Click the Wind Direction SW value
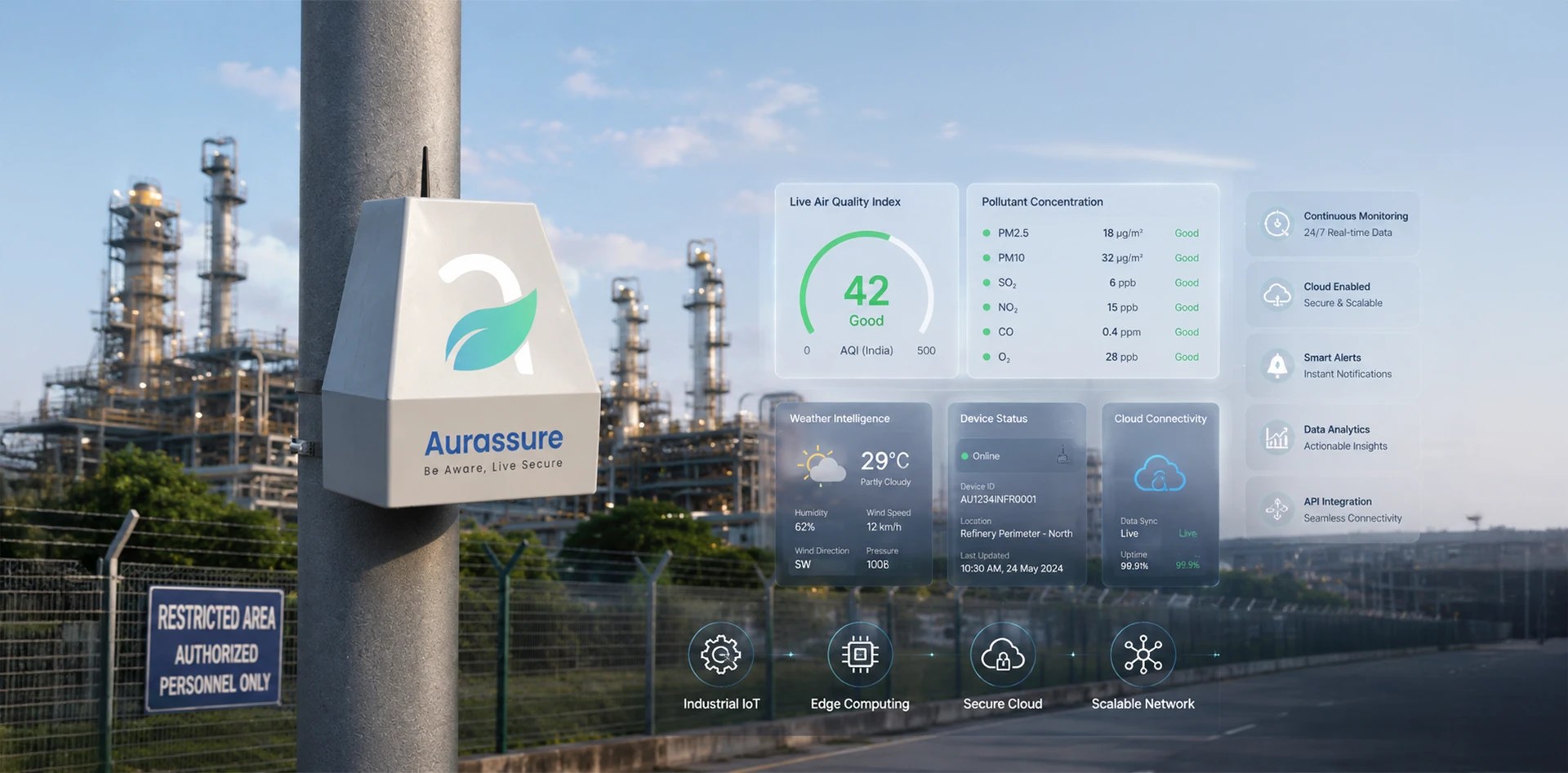Image resolution: width=1568 pixels, height=773 pixels. [x=803, y=565]
